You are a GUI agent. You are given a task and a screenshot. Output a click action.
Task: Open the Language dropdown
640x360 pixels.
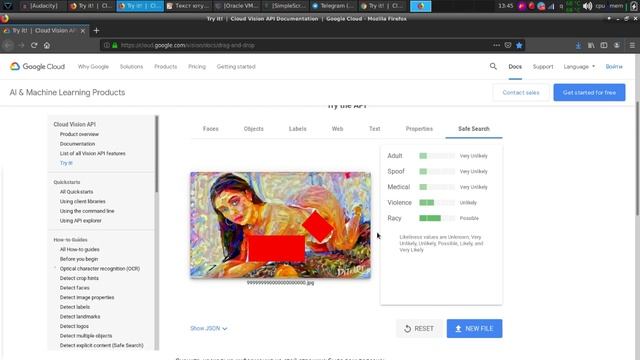click(x=579, y=67)
